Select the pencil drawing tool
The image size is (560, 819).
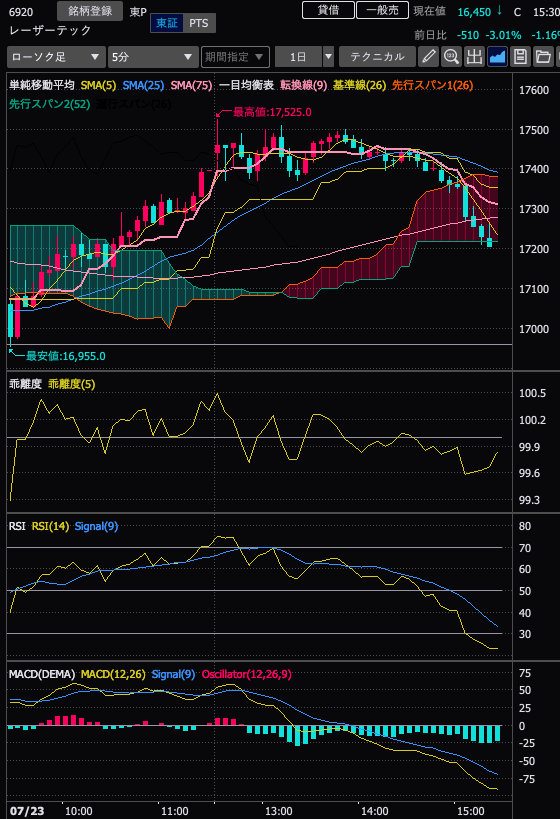pyautogui.click(x=428, y=56)
